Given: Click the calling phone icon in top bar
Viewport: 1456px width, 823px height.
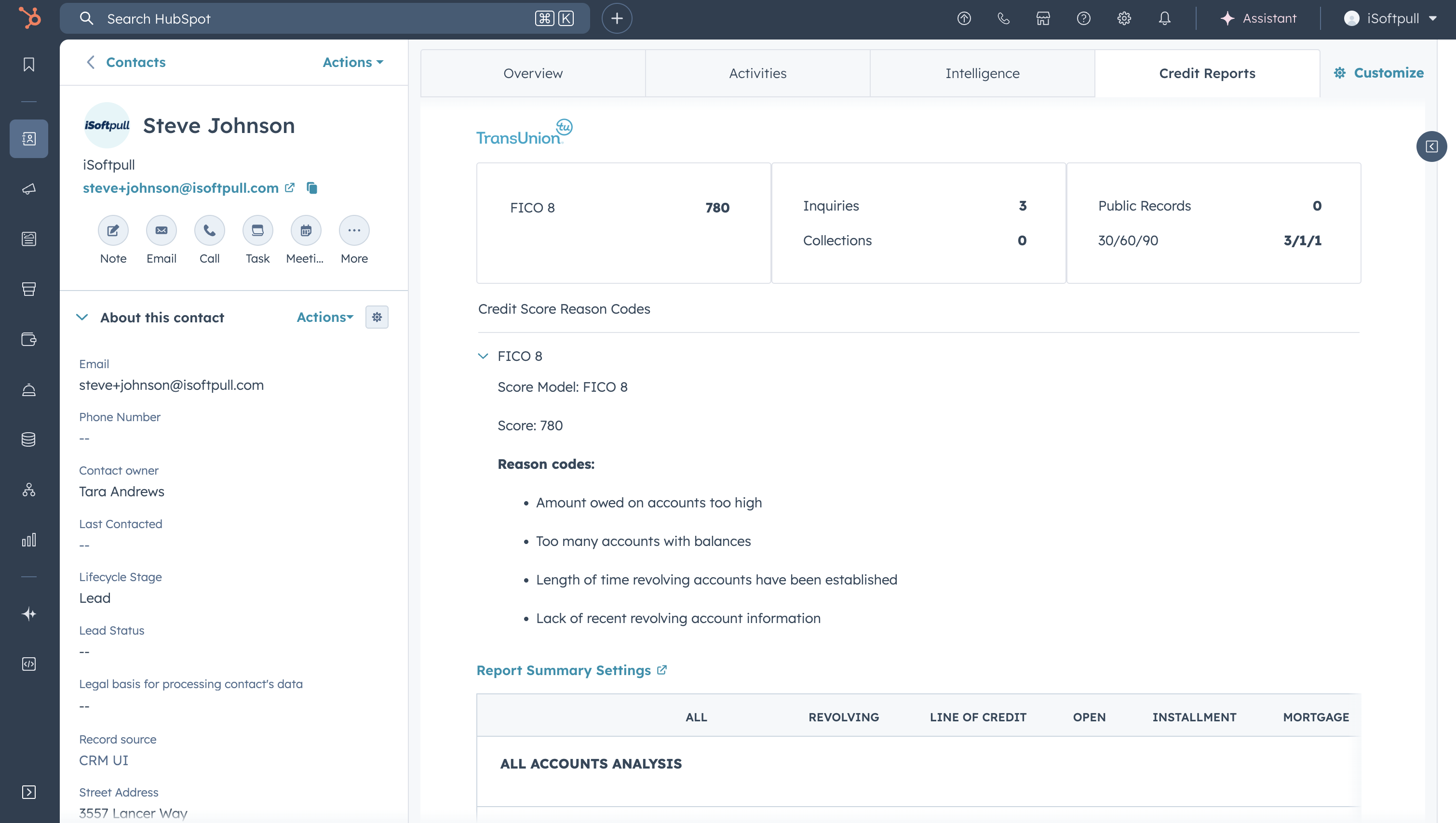Looking at the screenshot, I should coord(1003,19).
